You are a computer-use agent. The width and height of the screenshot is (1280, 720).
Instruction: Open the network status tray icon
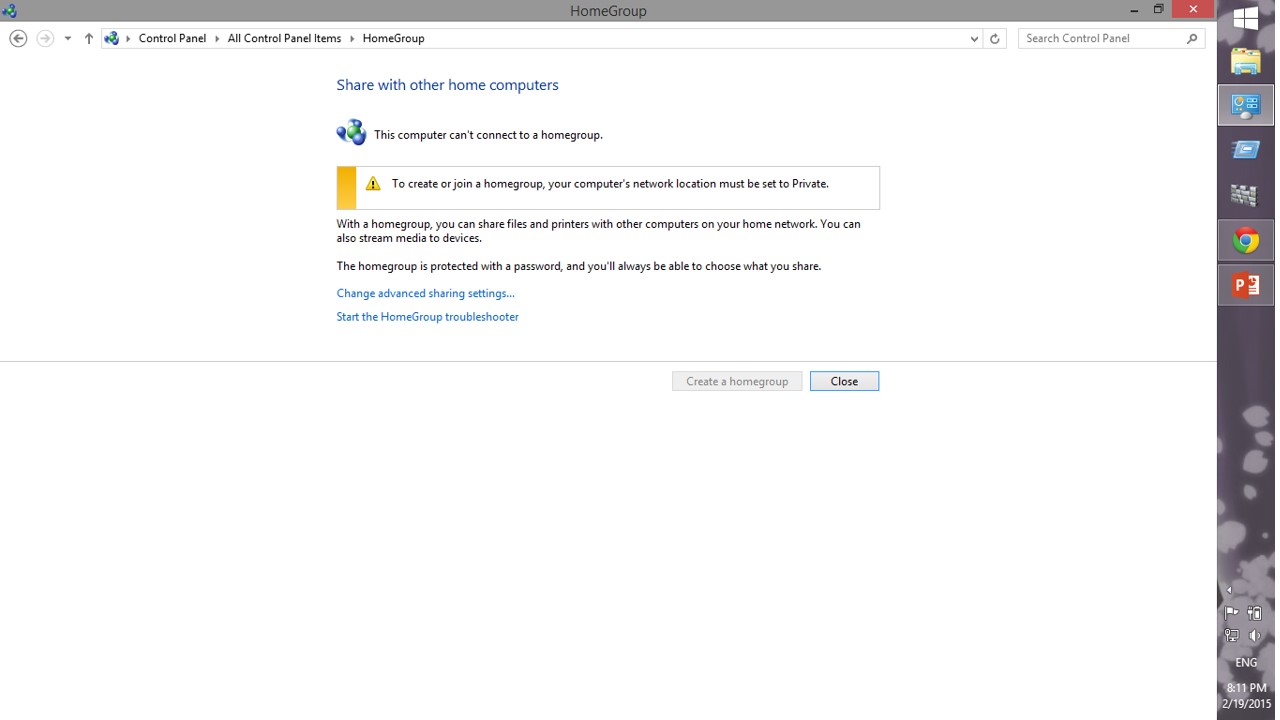(1232, 636)
